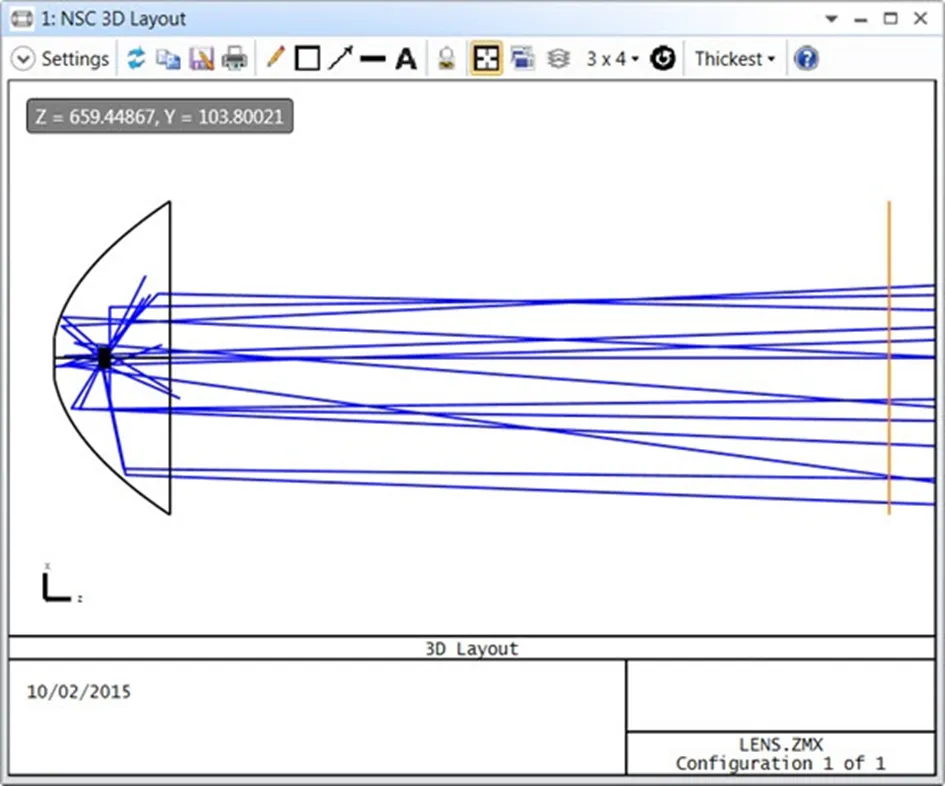Print the layout with the printer icon

coord(234,59)
